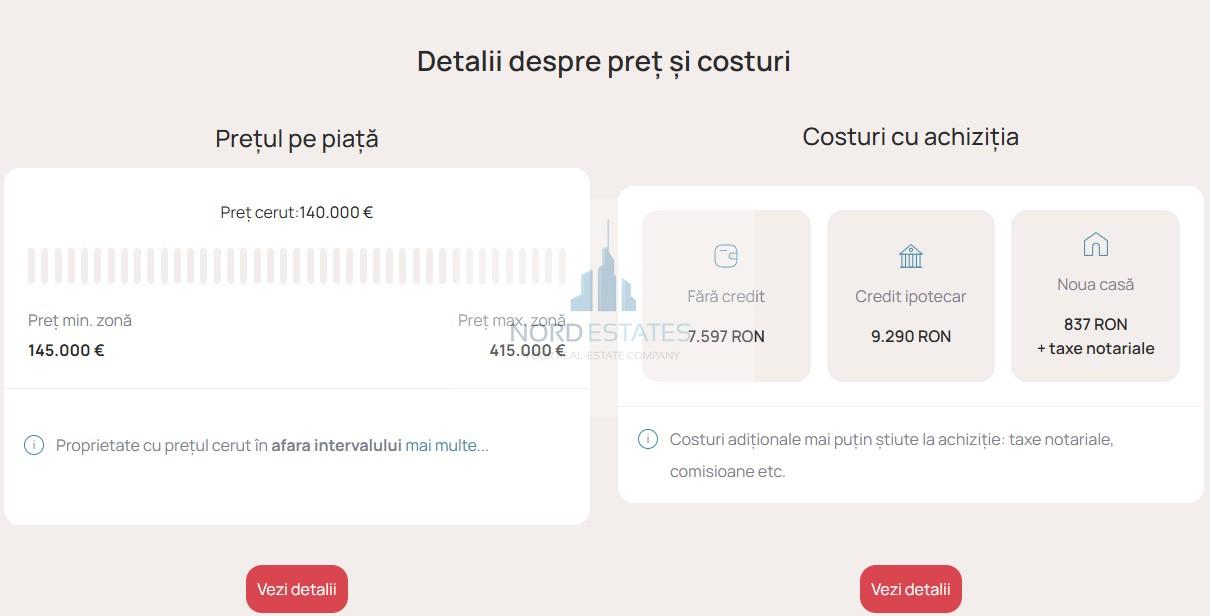The width and height of the screenshot is (1210, 616).
Task: Open the mai multe... link
Action: tap(447, 445)
